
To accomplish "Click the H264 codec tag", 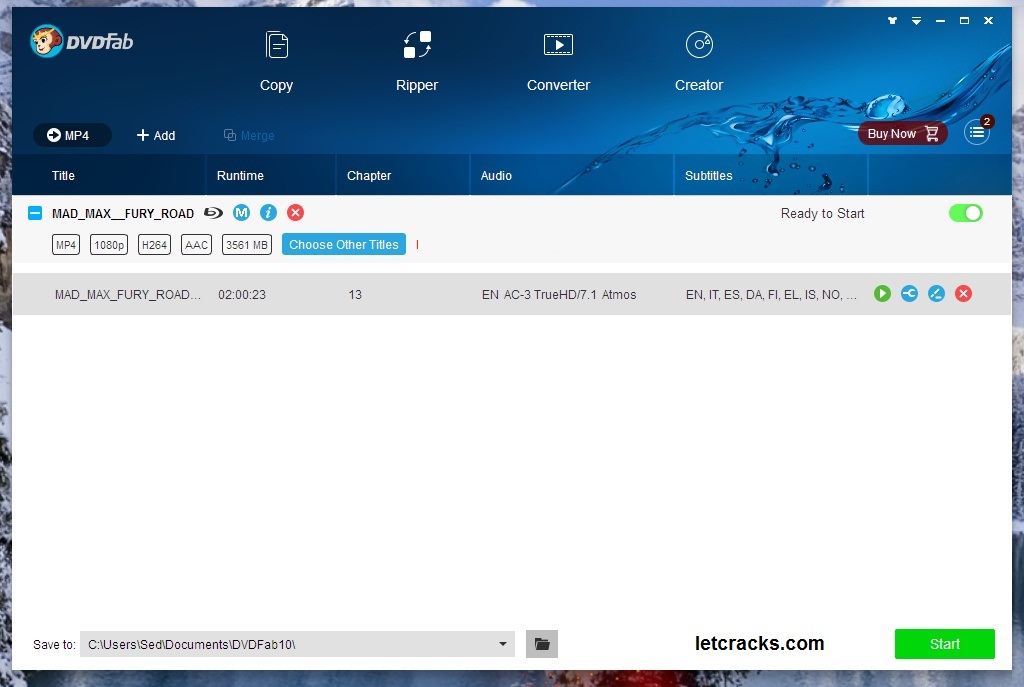I will click(x=154, y=245).
